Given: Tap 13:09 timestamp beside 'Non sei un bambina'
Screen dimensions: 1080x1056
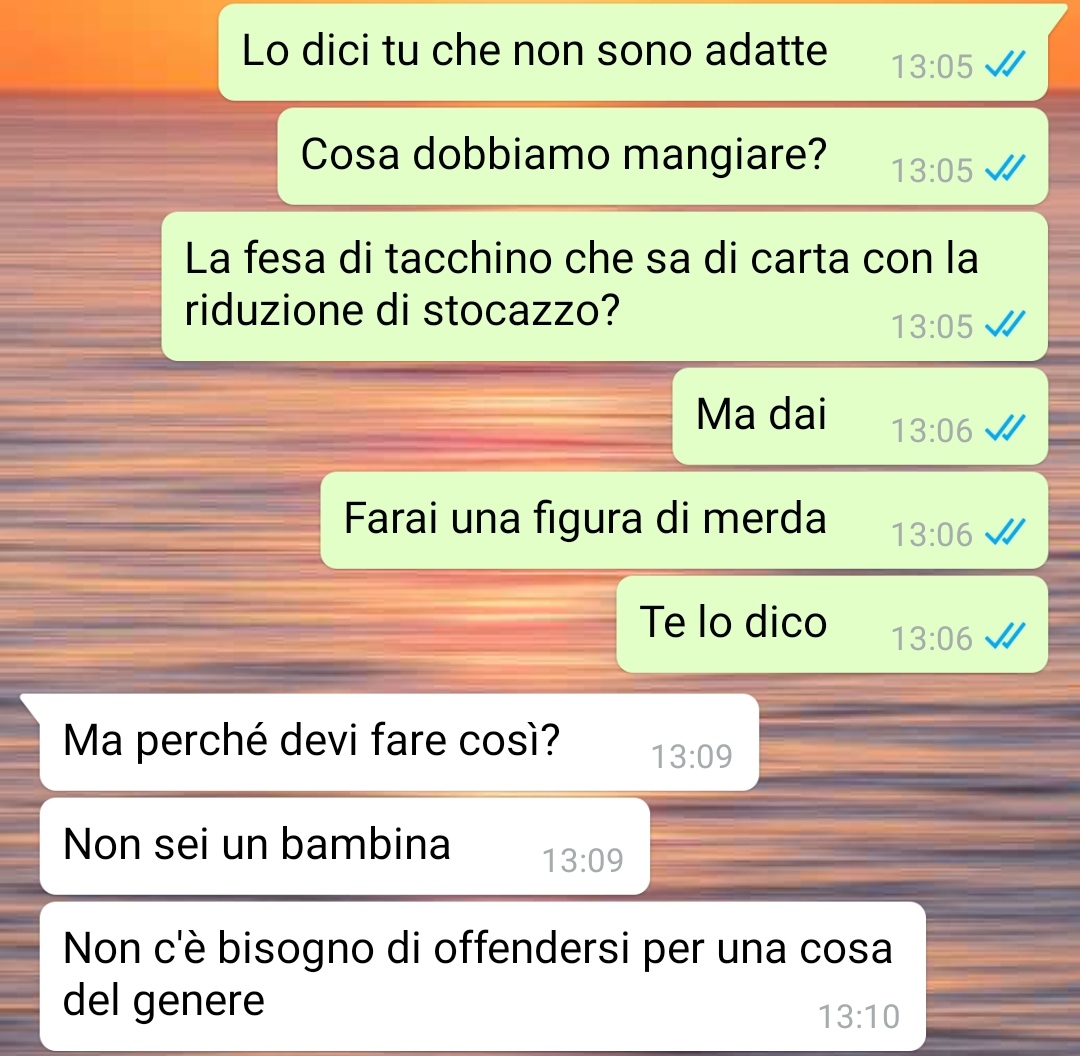Looking at the screenshot, I should [583, 860].
